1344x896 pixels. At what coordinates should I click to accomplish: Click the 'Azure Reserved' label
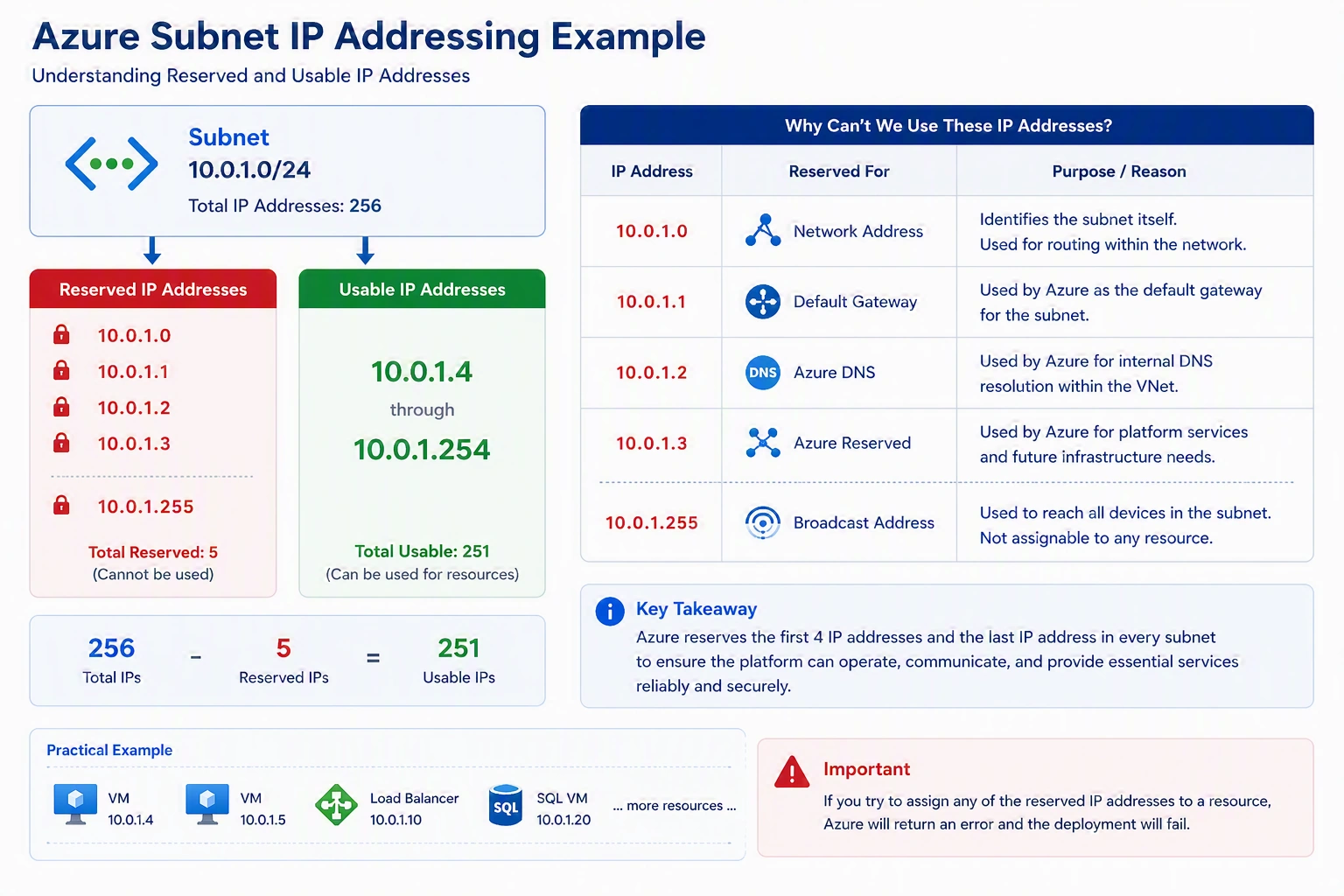click(x=852, y=444)
